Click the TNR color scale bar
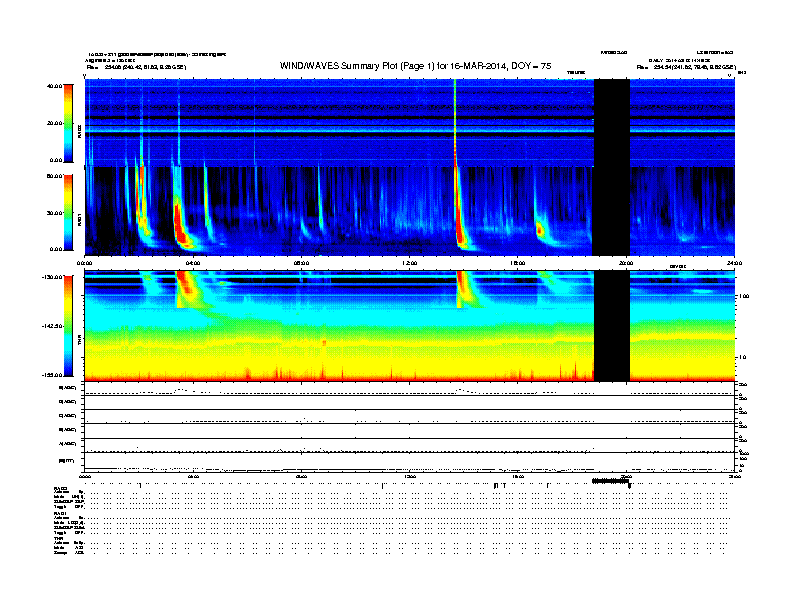The height and width of the screenshot is (612, 792). pos(68,326)
